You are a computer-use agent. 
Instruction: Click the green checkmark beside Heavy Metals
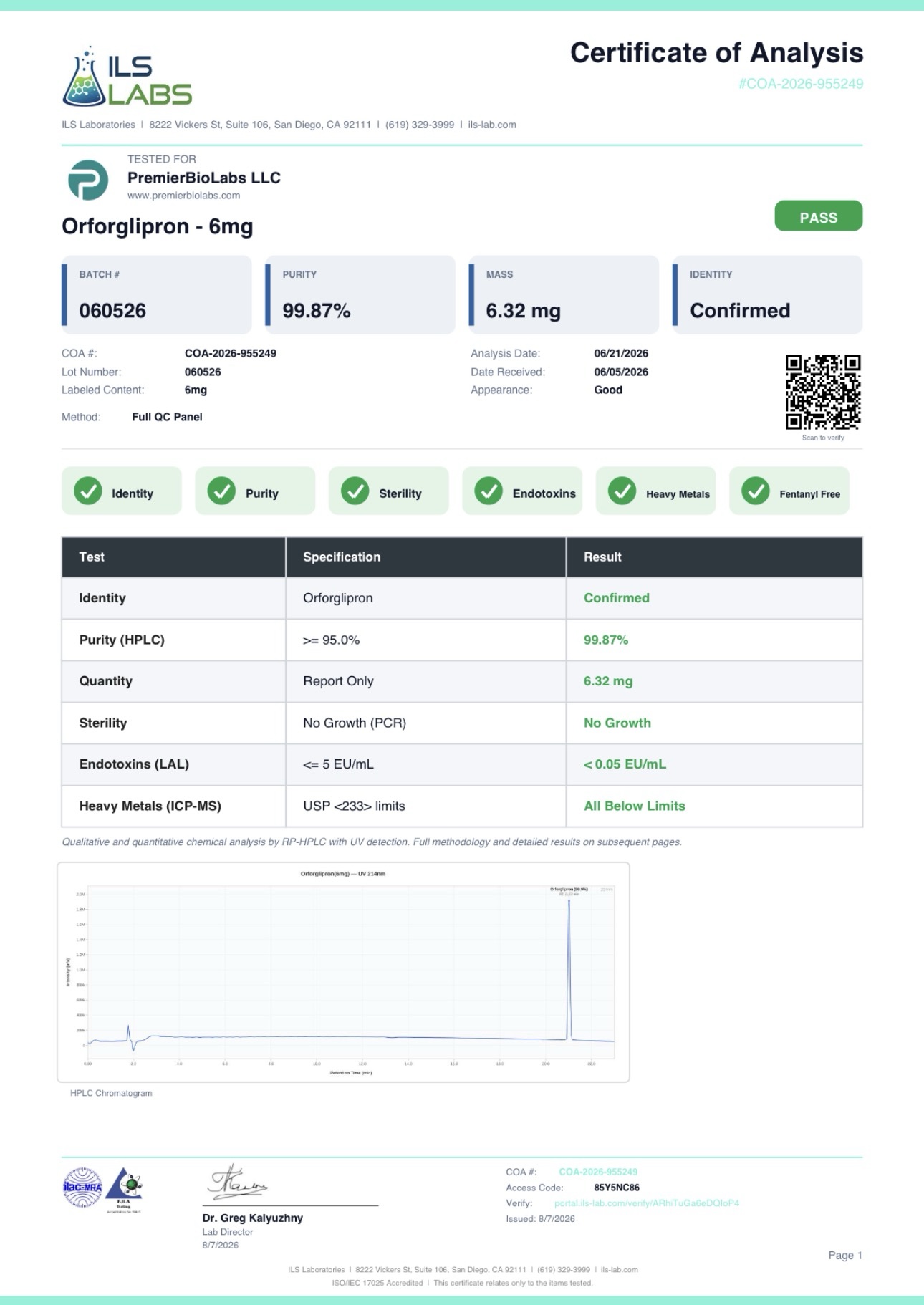(622, 491)
